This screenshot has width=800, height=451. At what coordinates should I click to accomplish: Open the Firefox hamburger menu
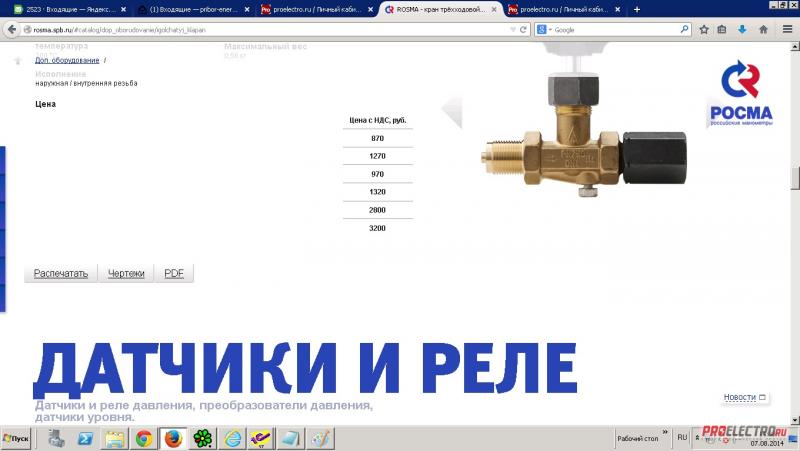tap(788, 30)
